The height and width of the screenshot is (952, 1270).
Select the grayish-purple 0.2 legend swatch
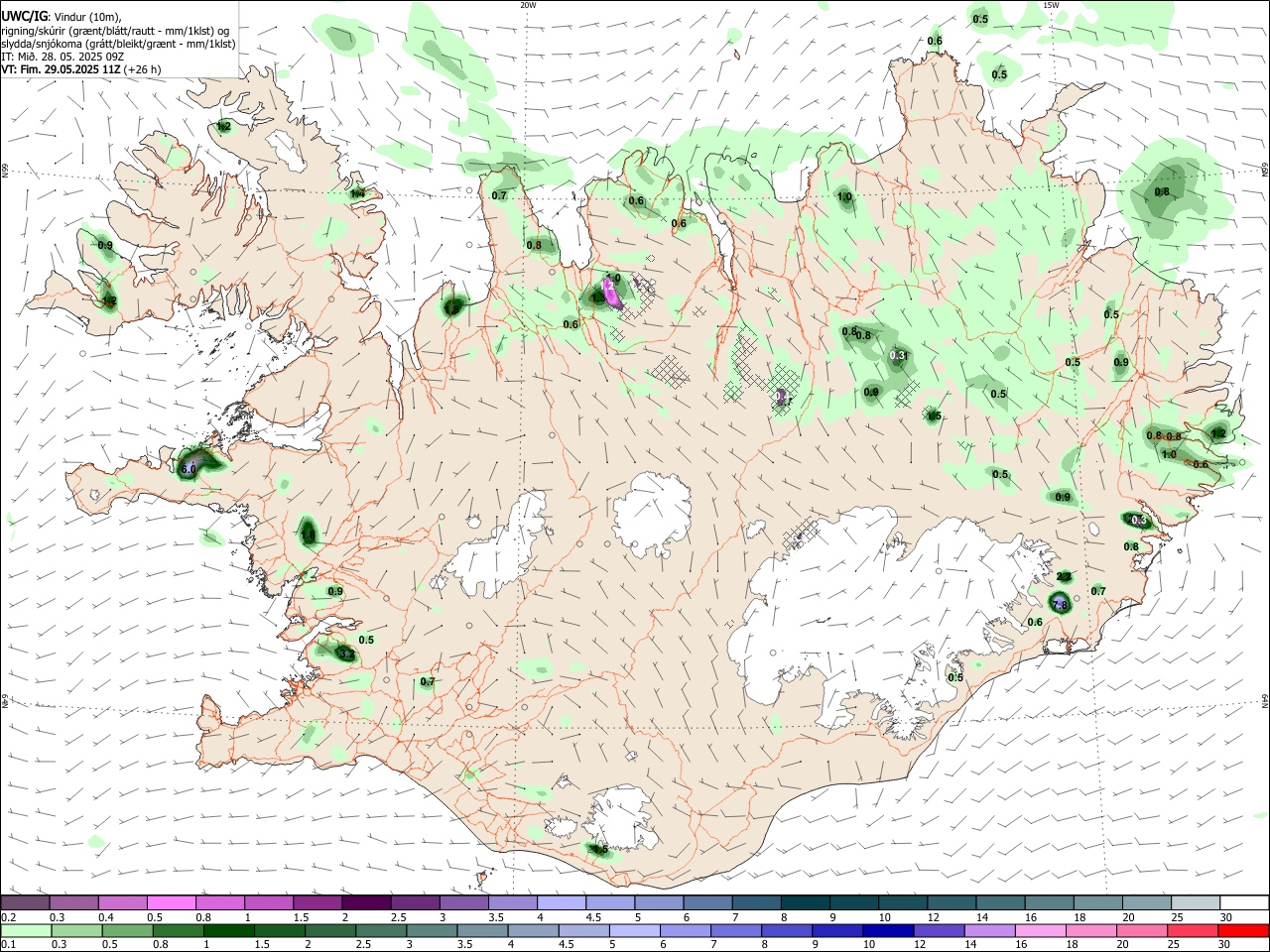point(26,902)
